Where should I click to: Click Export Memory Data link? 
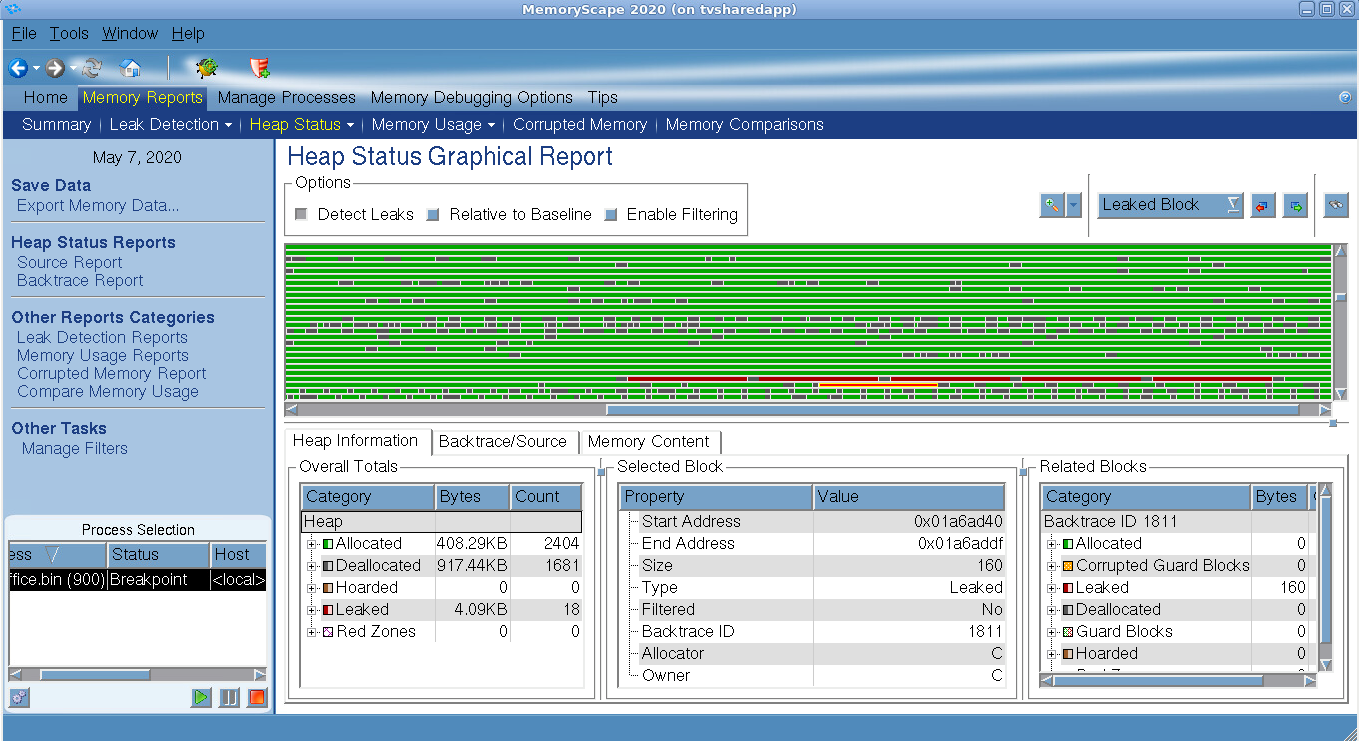click(x=98, y=206)
